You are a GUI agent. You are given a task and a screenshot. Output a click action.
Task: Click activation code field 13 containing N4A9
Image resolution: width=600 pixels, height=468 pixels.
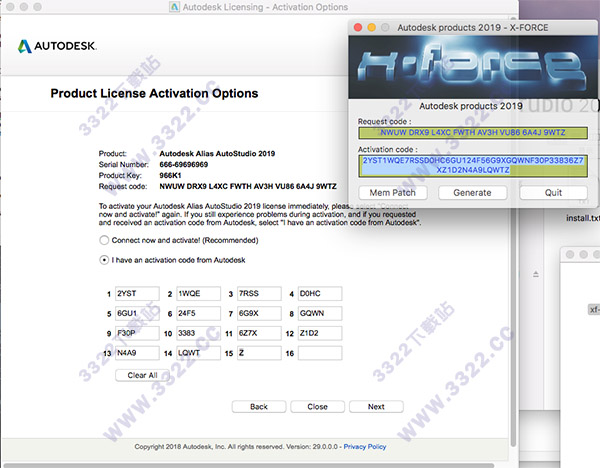137,353
